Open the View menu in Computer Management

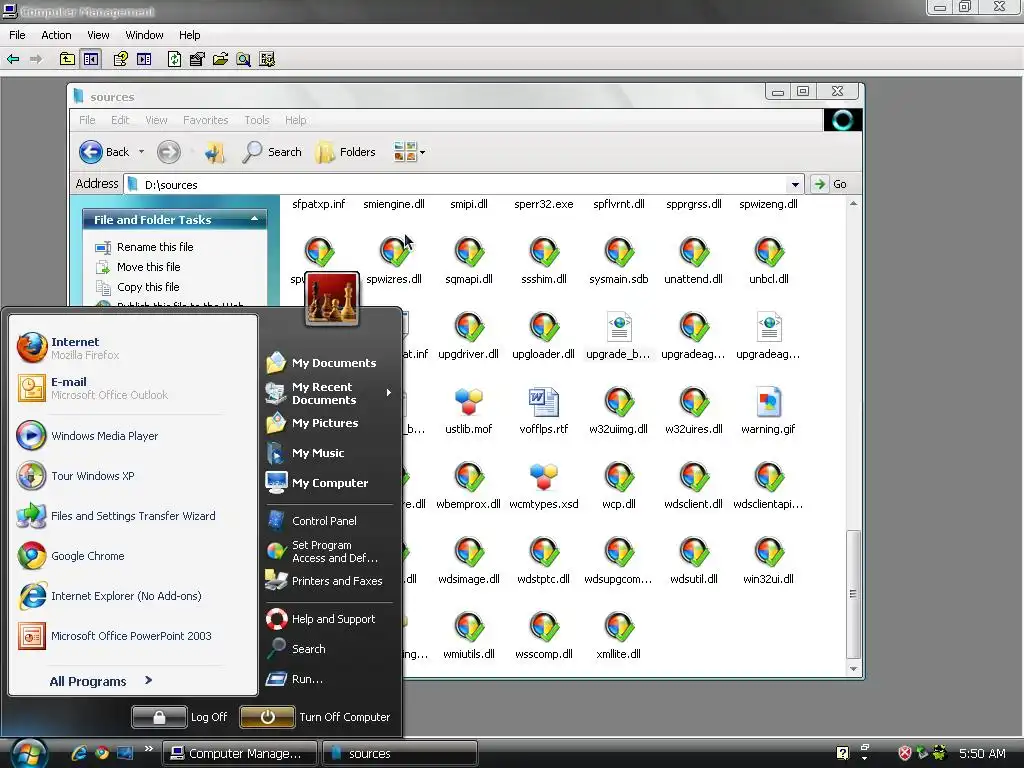tap(98, 35)
